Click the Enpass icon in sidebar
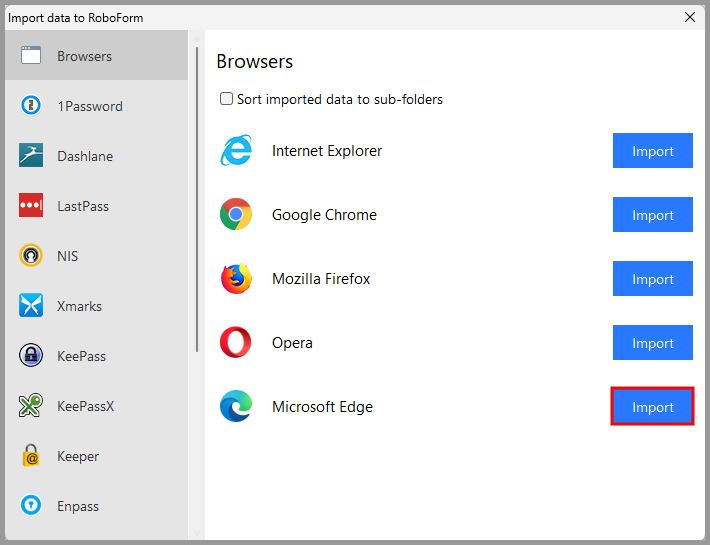The width and height of the screenshot is (710, 545). point(31,506)
